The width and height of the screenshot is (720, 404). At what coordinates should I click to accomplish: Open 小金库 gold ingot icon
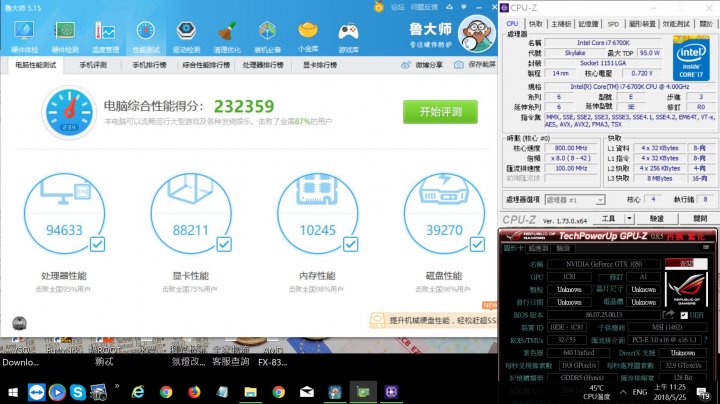pyautogui.click(x=308, y=30)
